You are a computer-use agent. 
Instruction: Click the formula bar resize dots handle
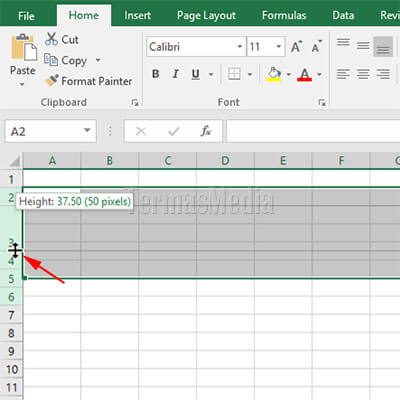point(110,131)
